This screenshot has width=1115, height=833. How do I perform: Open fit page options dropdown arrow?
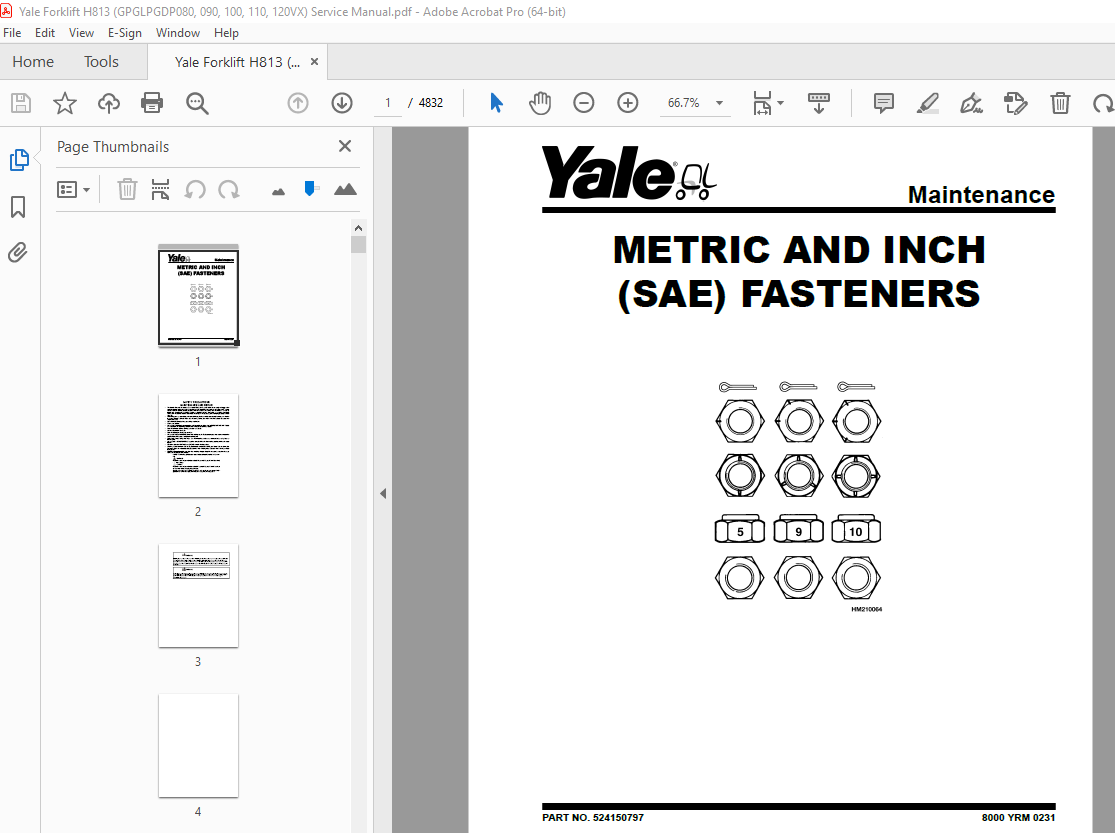pyautogui.click(x=781, y=103)
